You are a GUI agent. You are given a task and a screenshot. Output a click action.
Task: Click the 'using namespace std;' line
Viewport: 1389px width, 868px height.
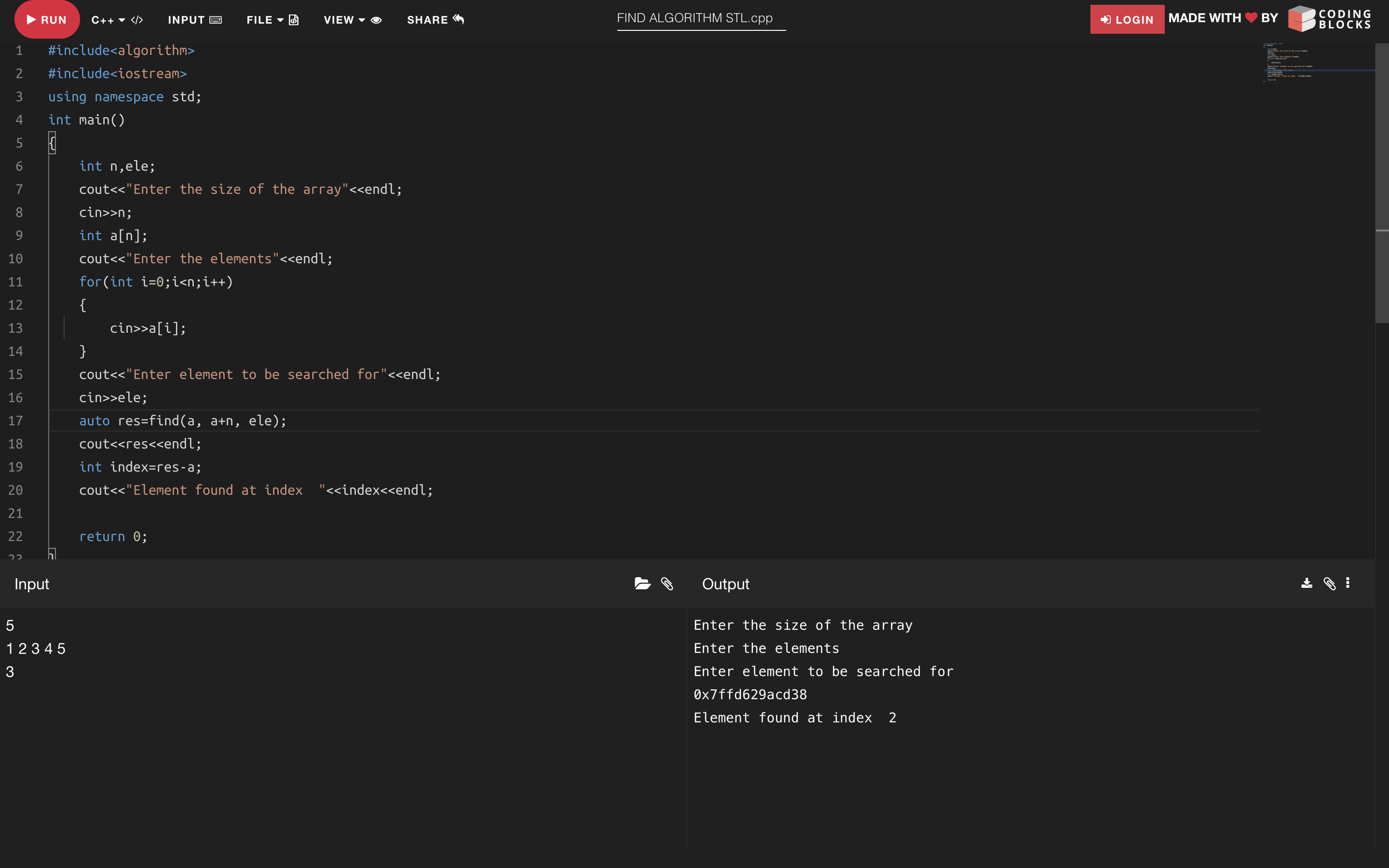coord(124,96)
